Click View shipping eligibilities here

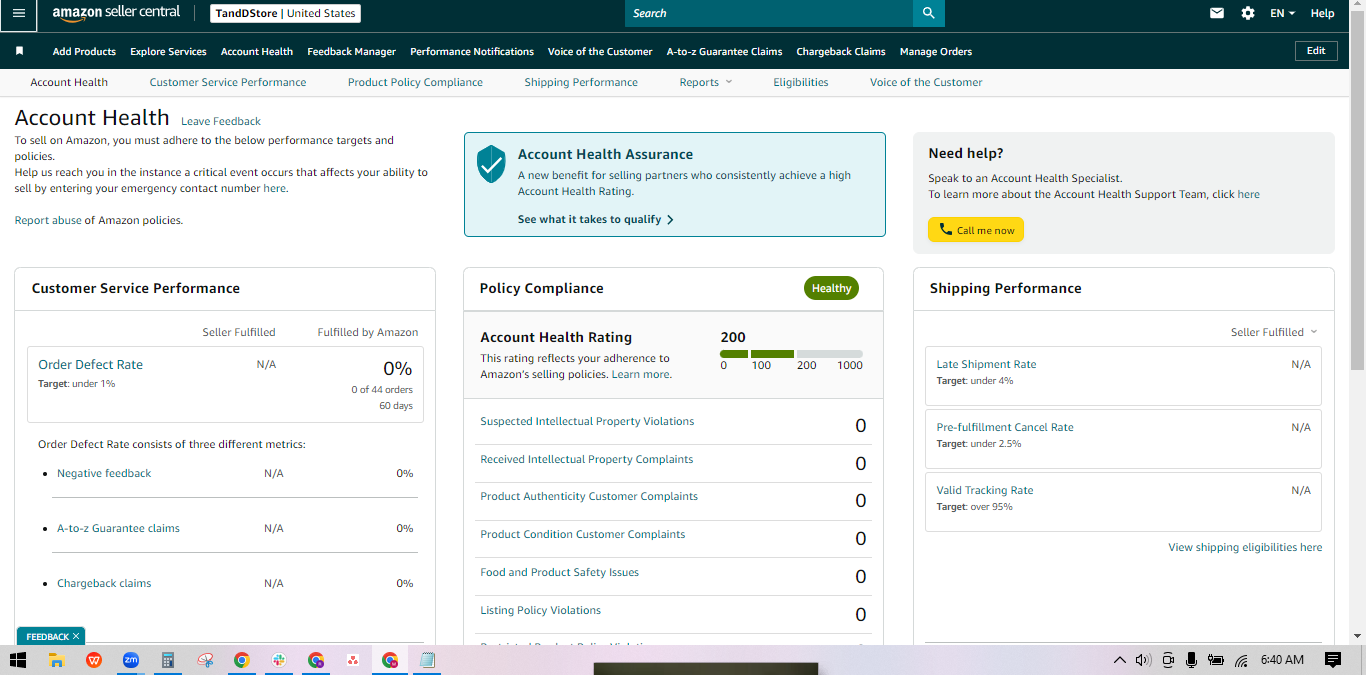point(1245,547)
